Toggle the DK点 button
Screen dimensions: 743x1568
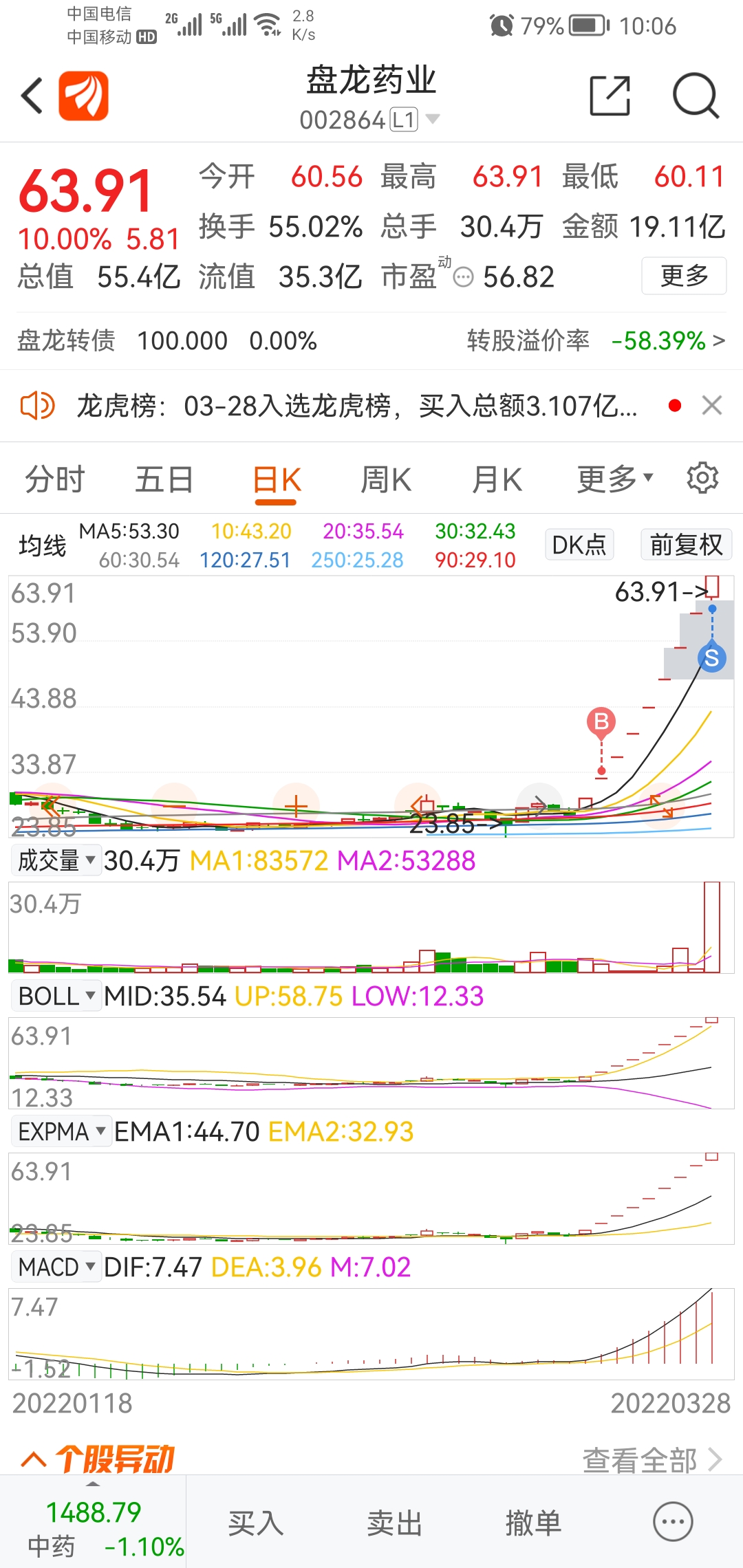pos(579,545)
